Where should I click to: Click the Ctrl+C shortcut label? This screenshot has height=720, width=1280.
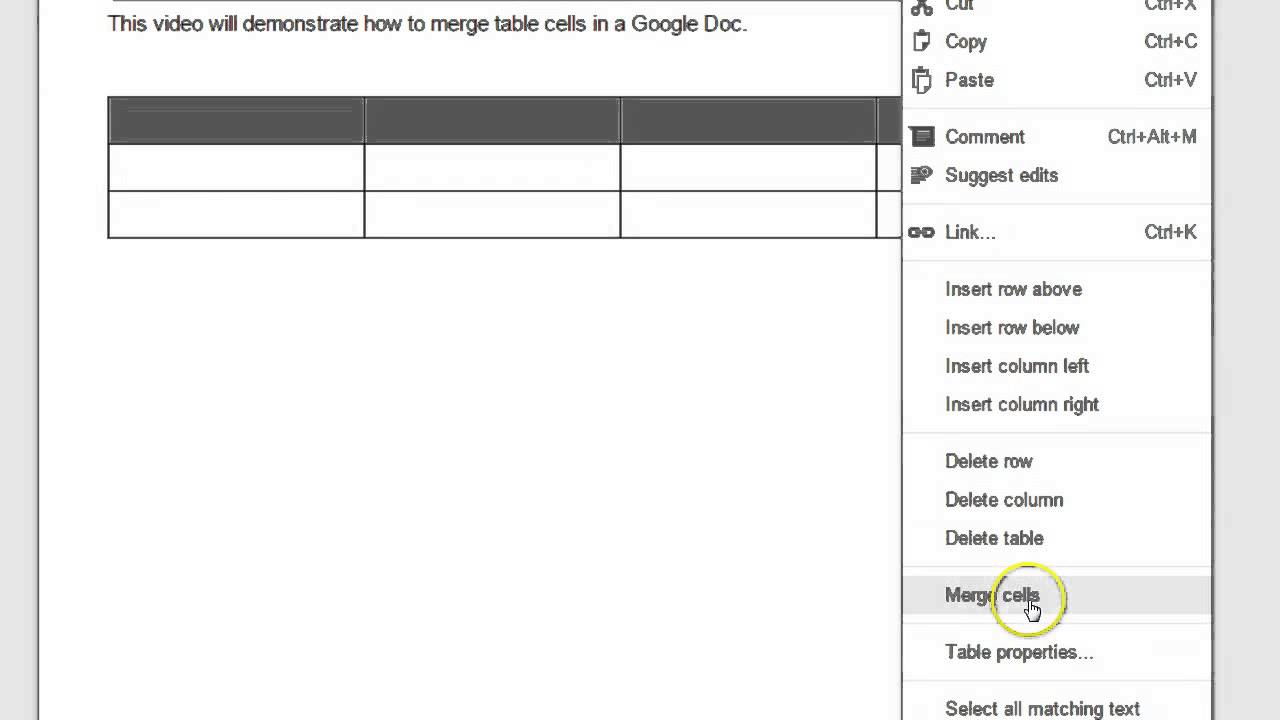[1170, 42]
